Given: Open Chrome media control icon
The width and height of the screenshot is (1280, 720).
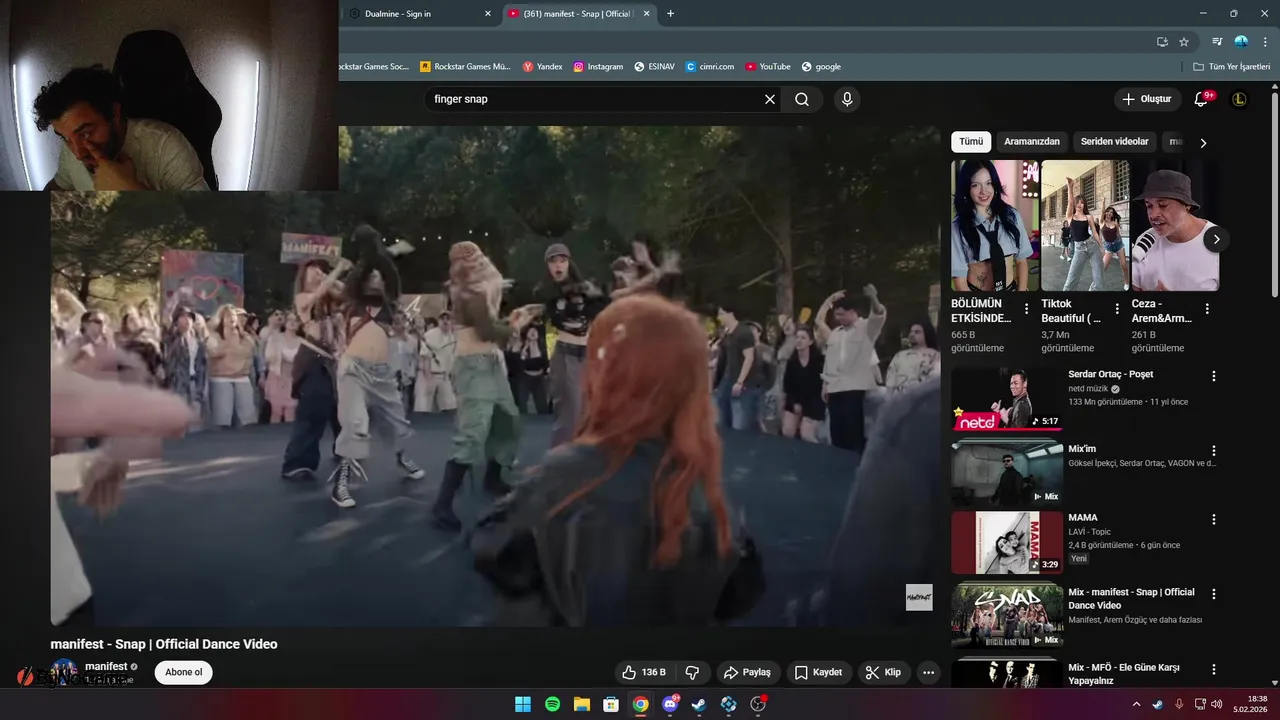Looking at the screenshot, I should (x=1217, y=42).
